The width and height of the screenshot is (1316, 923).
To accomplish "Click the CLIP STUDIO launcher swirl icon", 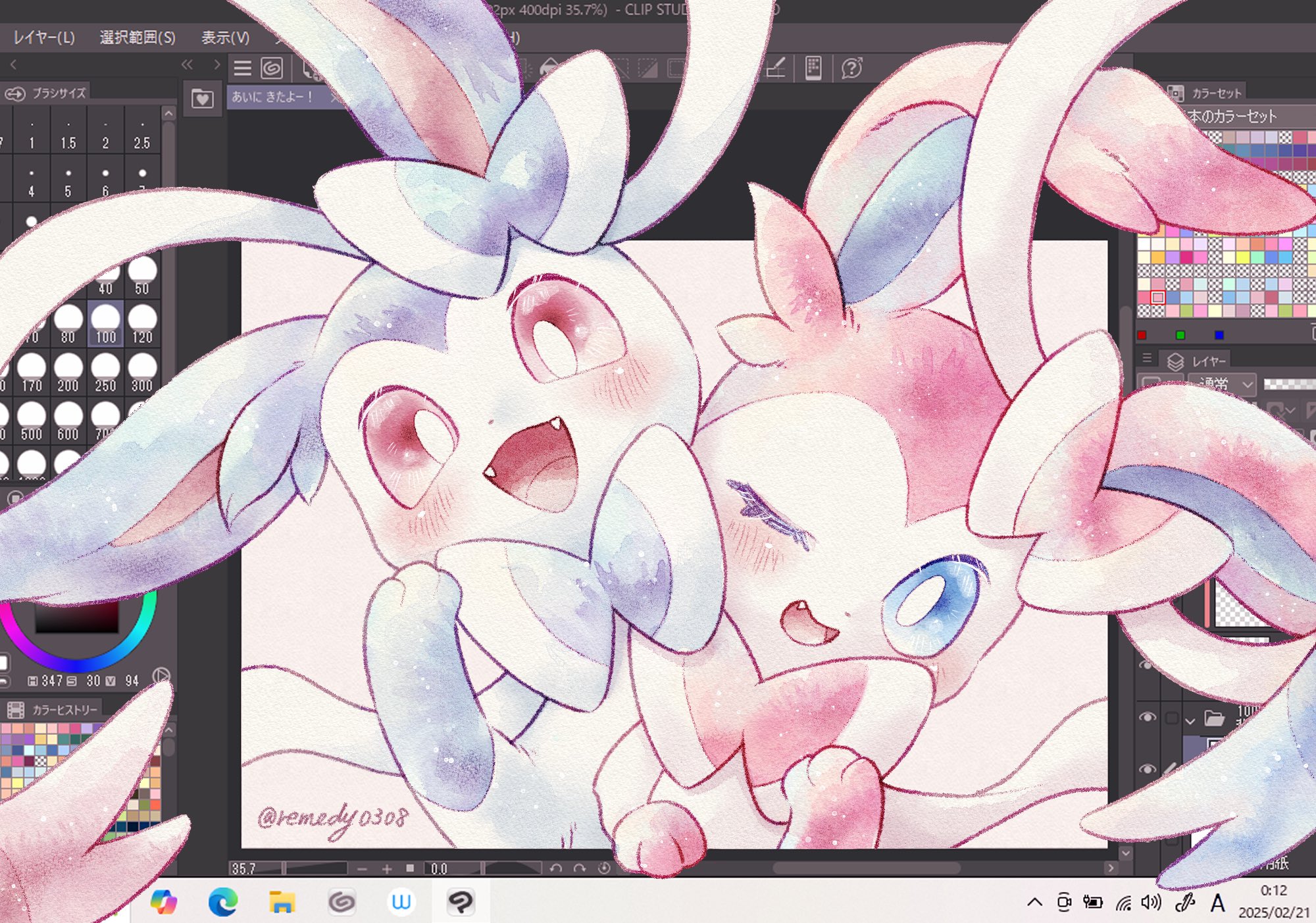I will click(272, 68).
